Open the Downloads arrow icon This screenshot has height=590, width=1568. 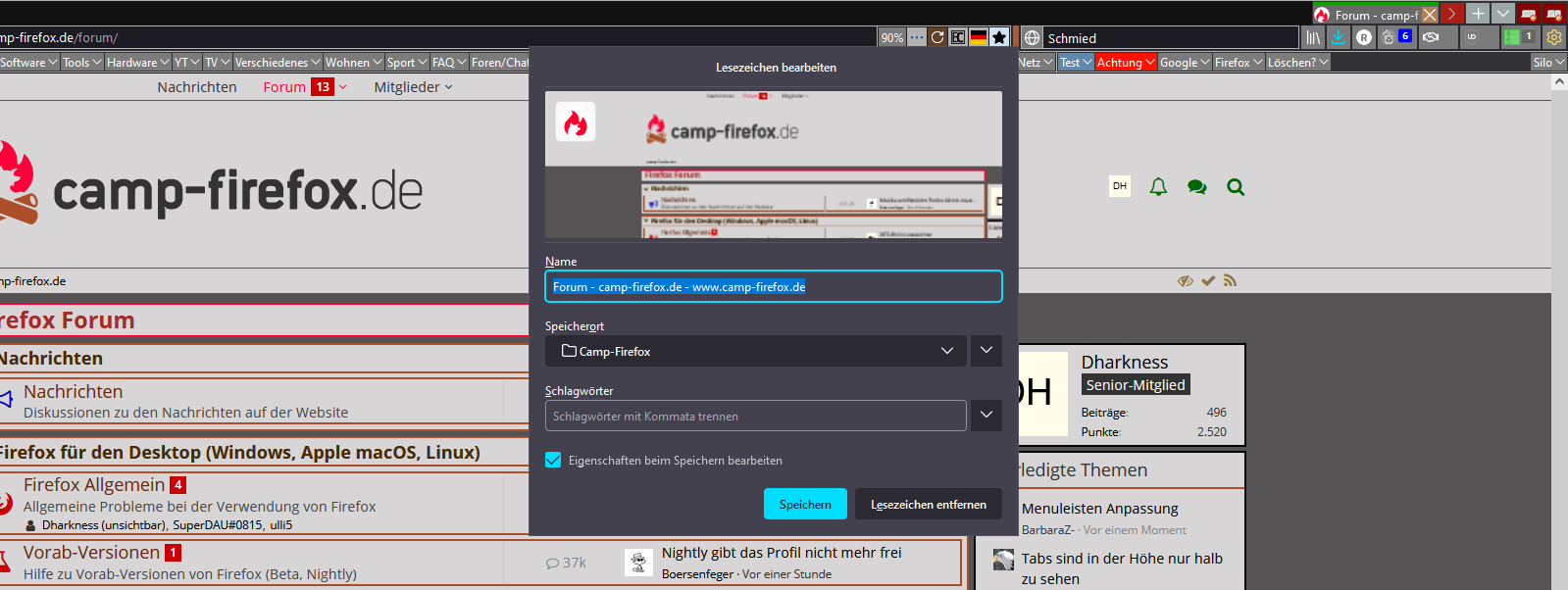[1339, 37]
